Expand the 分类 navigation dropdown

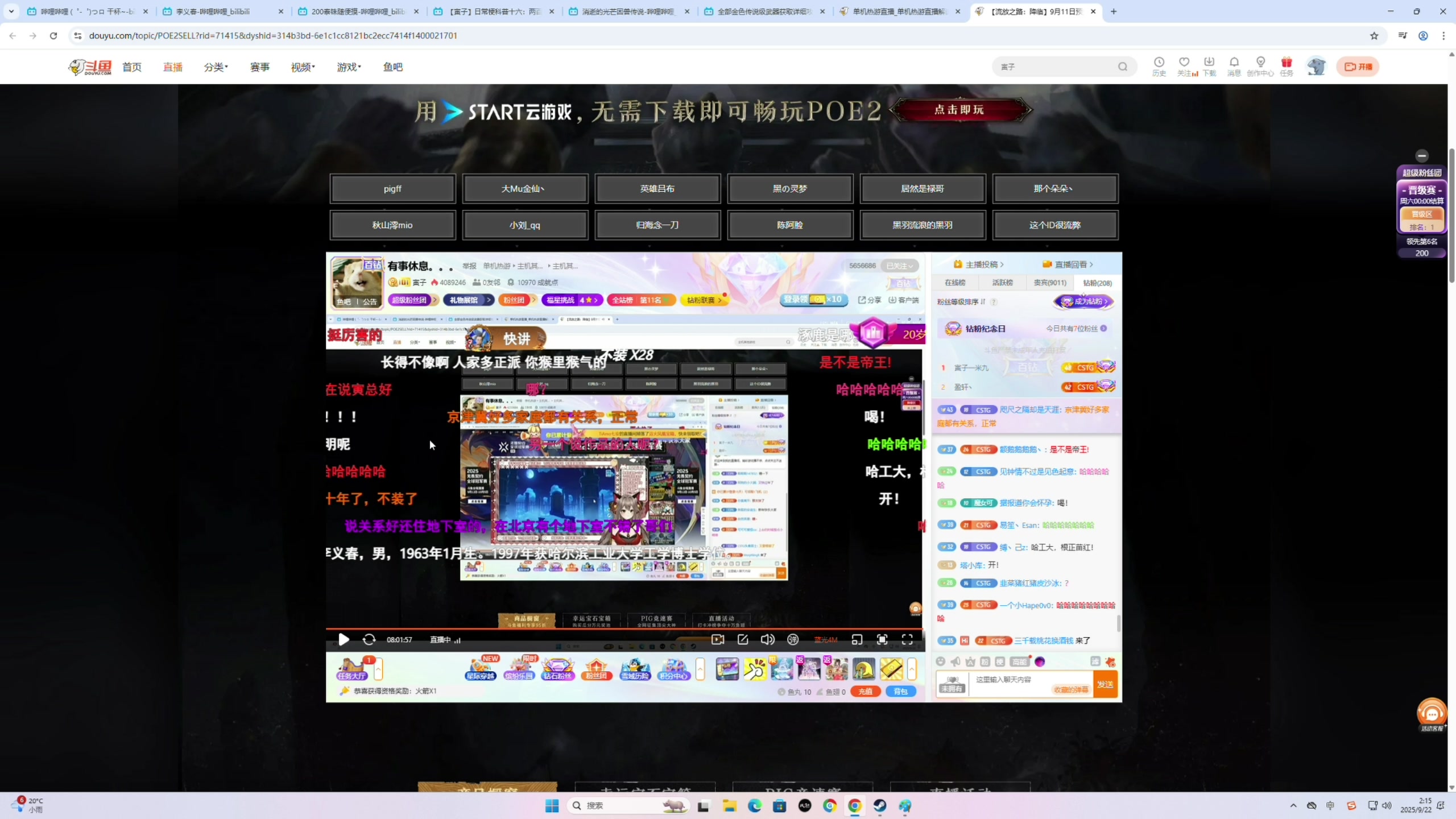[216, 67]
